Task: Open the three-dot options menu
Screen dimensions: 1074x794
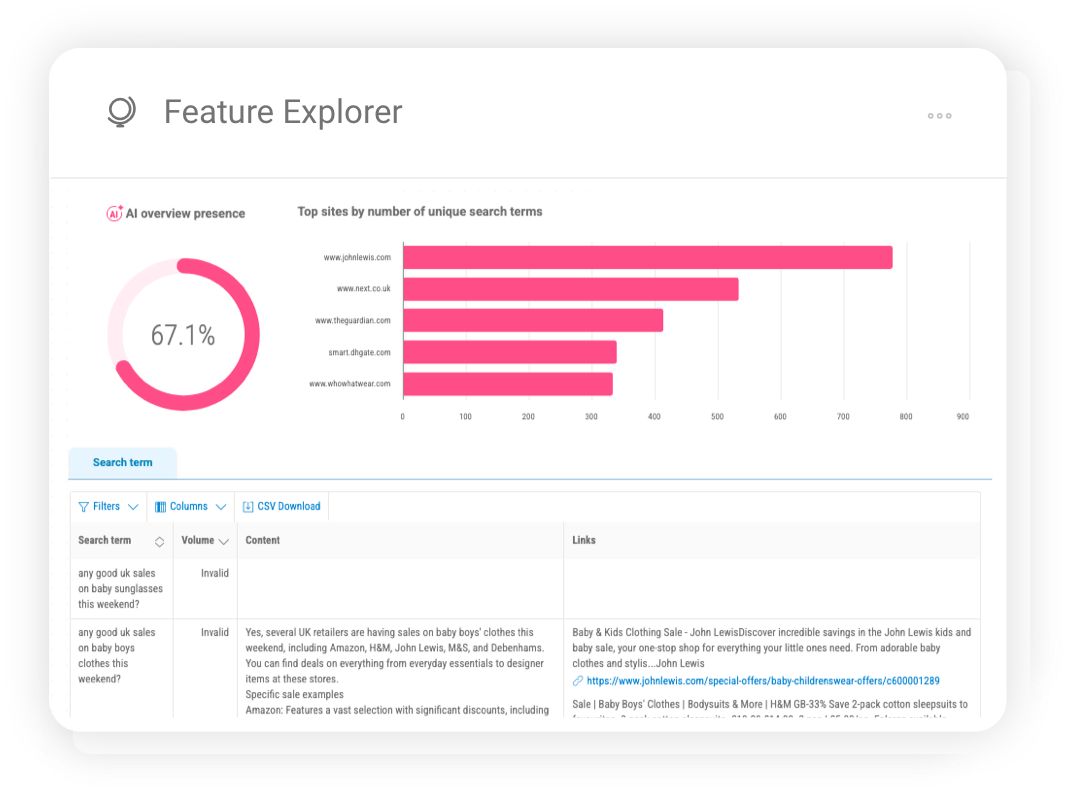Action: [939, 116]
